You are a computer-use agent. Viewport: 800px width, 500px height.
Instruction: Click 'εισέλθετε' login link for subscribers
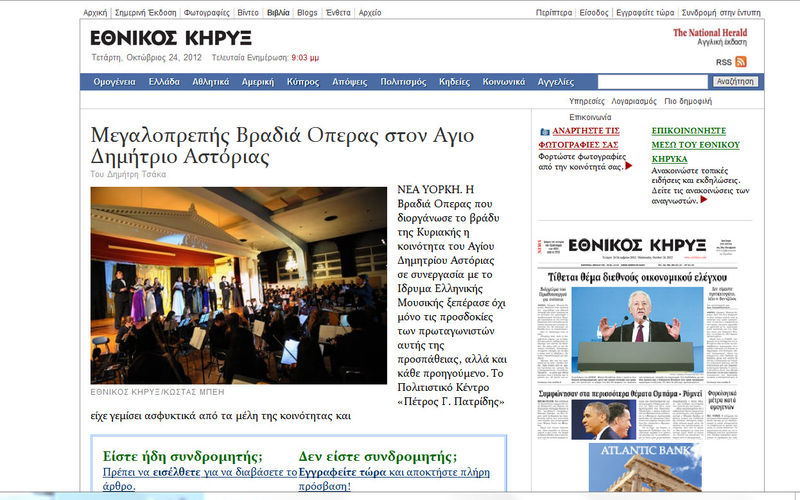click(177, 472)
